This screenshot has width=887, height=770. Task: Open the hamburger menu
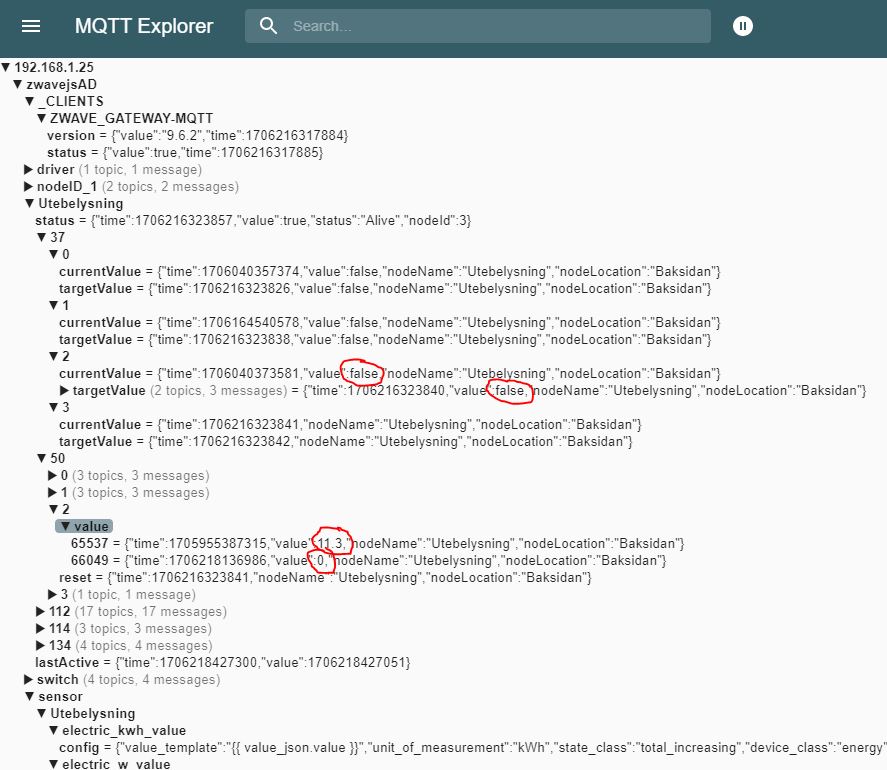[x=31, y=26]
